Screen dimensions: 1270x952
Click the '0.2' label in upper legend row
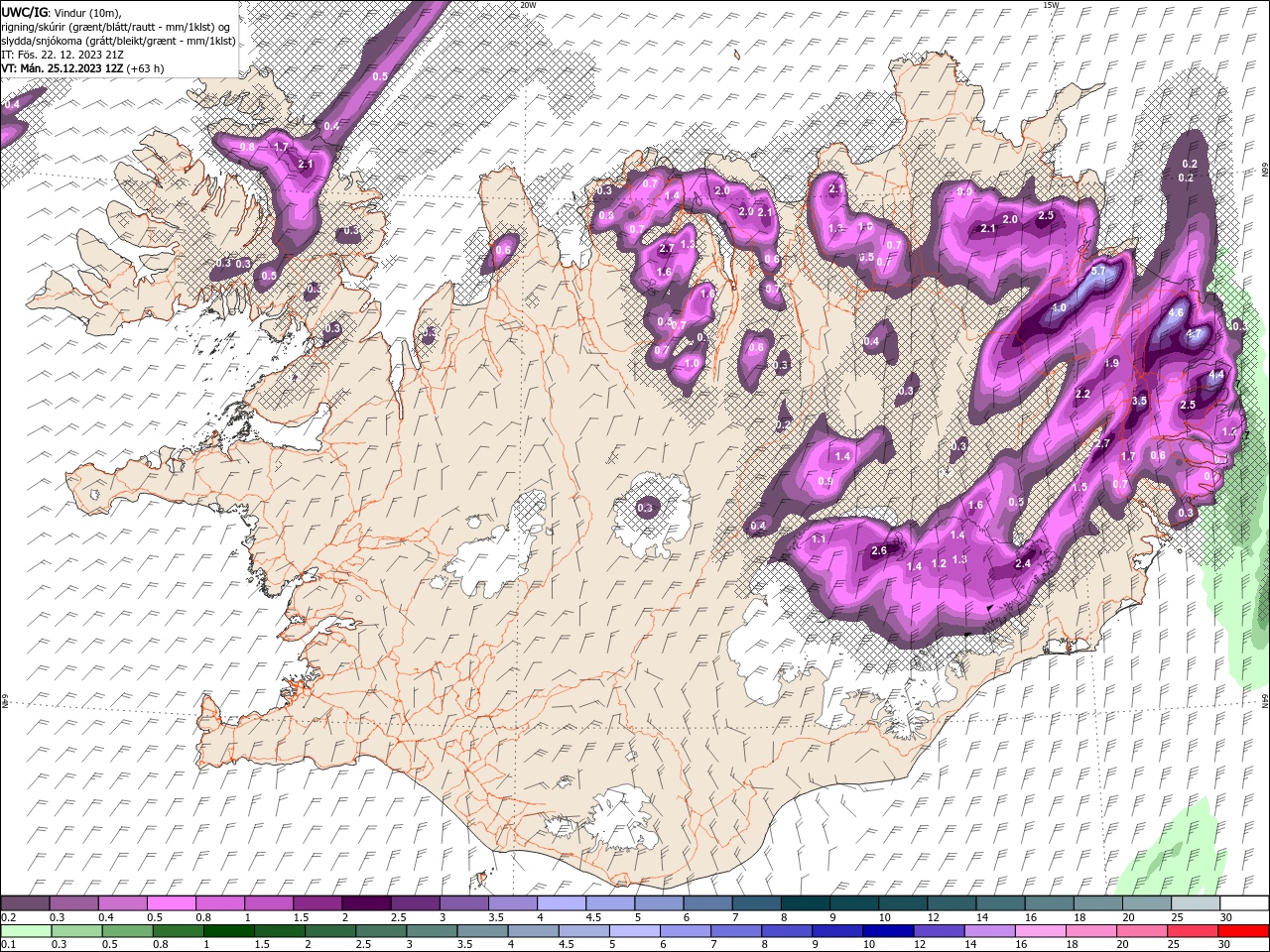(8, 917)
